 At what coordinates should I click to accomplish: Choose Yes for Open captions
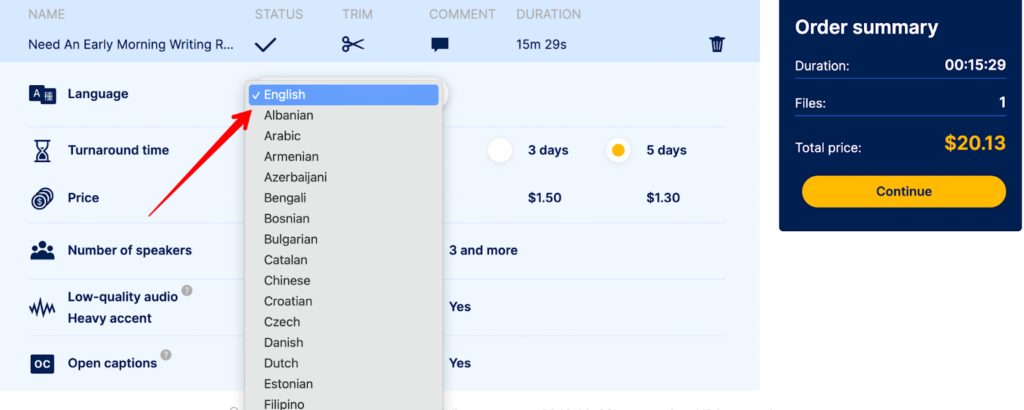(460, 364)
